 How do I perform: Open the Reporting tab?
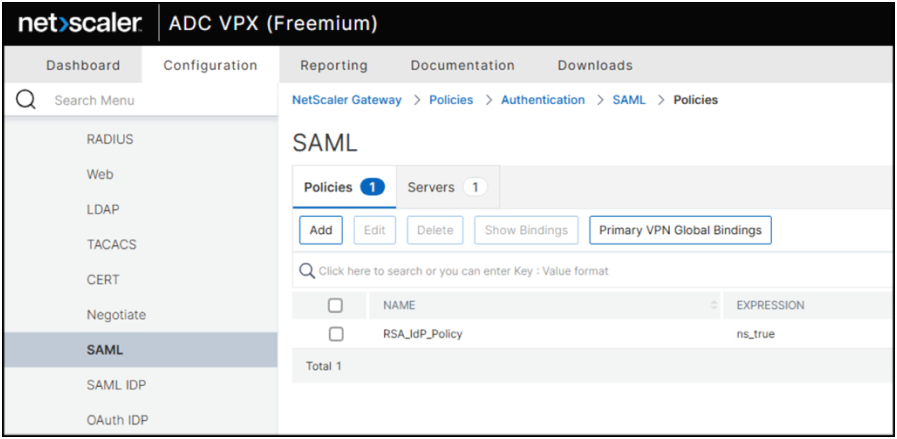pos(334,65)
